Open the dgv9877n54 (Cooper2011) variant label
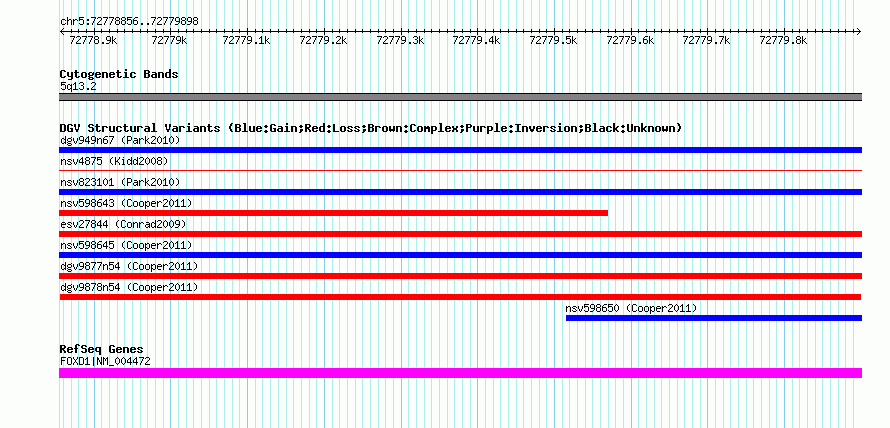The image size is (890, 428). pos(129,266)
